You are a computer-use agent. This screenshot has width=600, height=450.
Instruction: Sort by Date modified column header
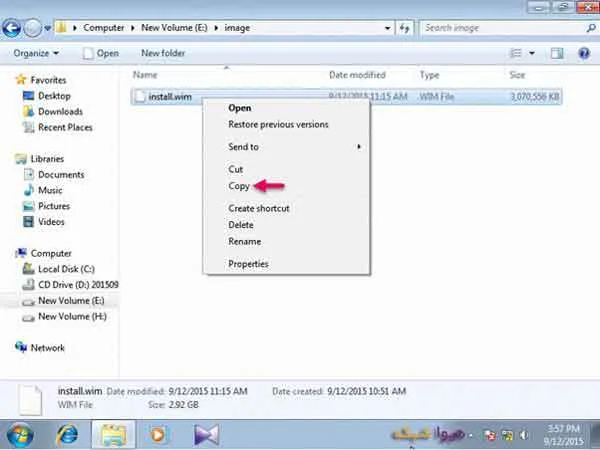click(x=357, y=75)
